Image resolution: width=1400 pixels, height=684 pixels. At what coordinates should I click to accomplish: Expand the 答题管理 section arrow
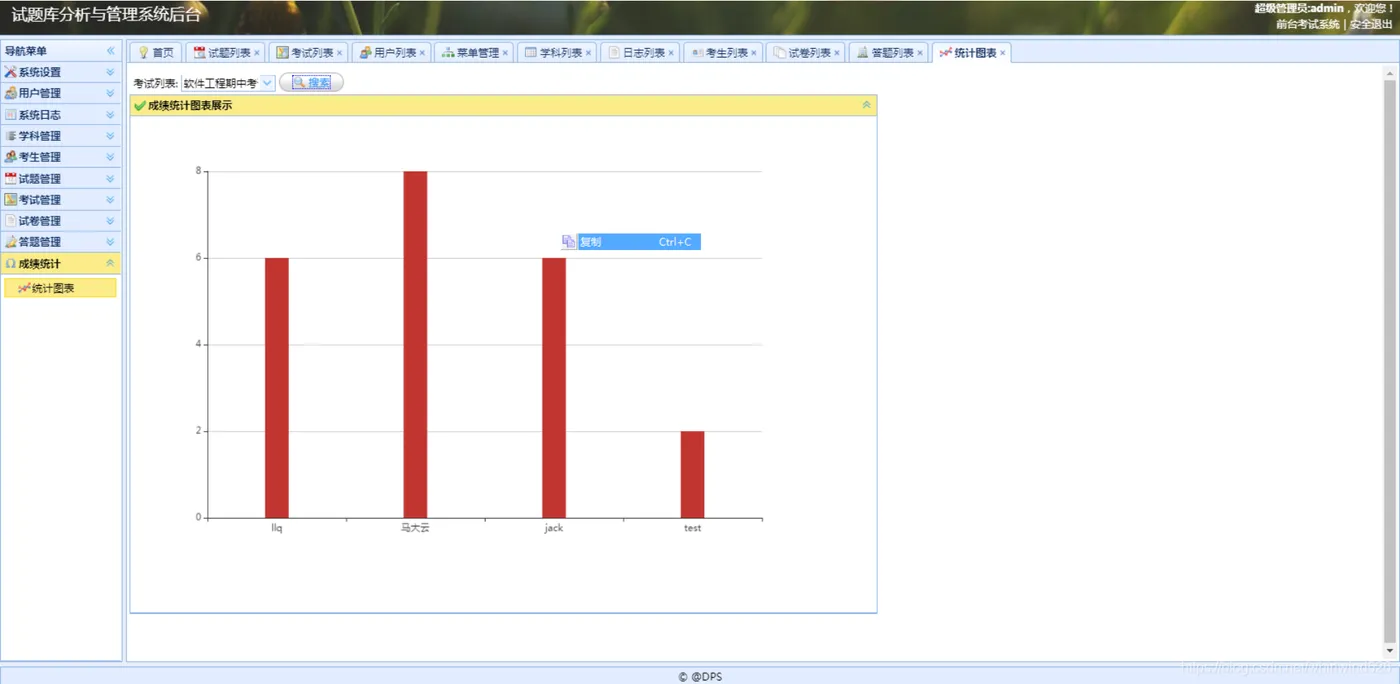110,242
